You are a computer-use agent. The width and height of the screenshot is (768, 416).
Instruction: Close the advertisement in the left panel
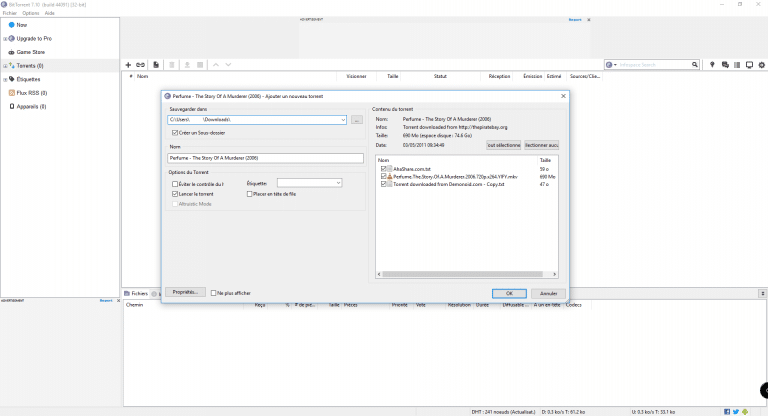[118, 300]
